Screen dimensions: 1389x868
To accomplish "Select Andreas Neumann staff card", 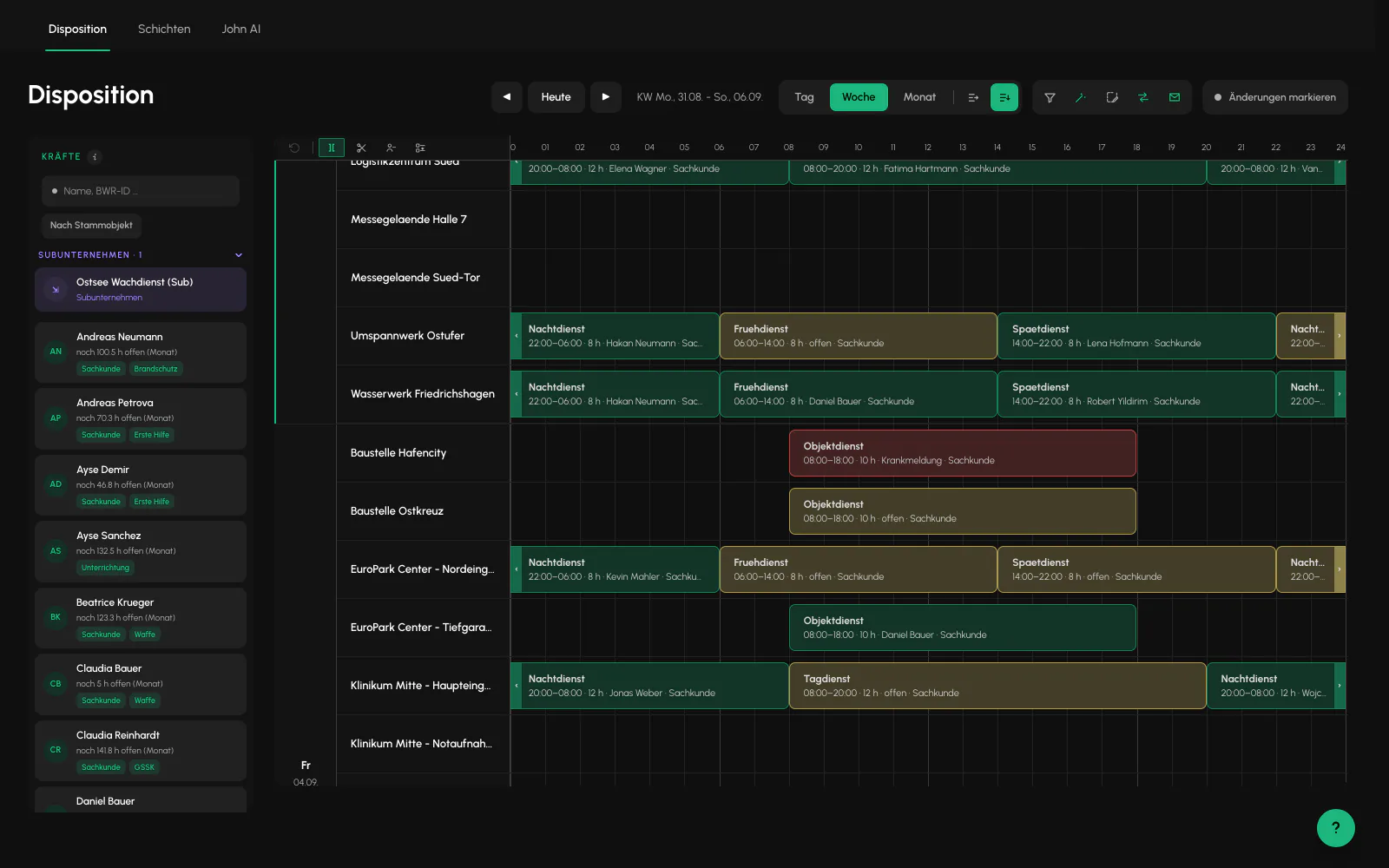I will [141, 352].
